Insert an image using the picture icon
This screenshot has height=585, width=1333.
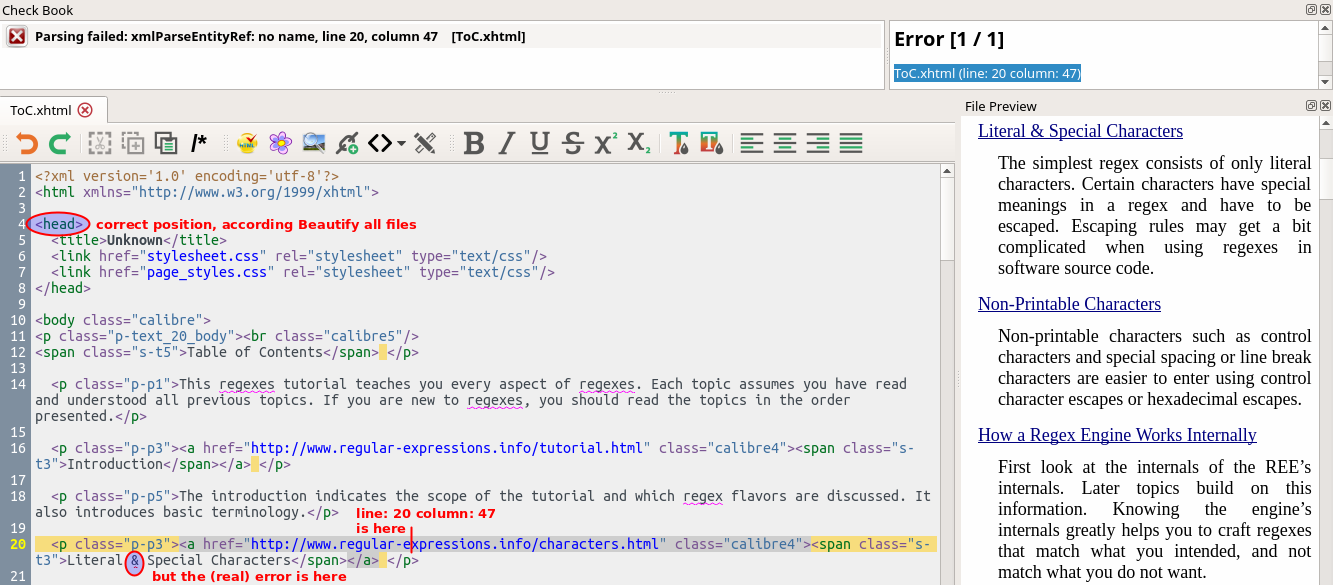tap(314, 143)
